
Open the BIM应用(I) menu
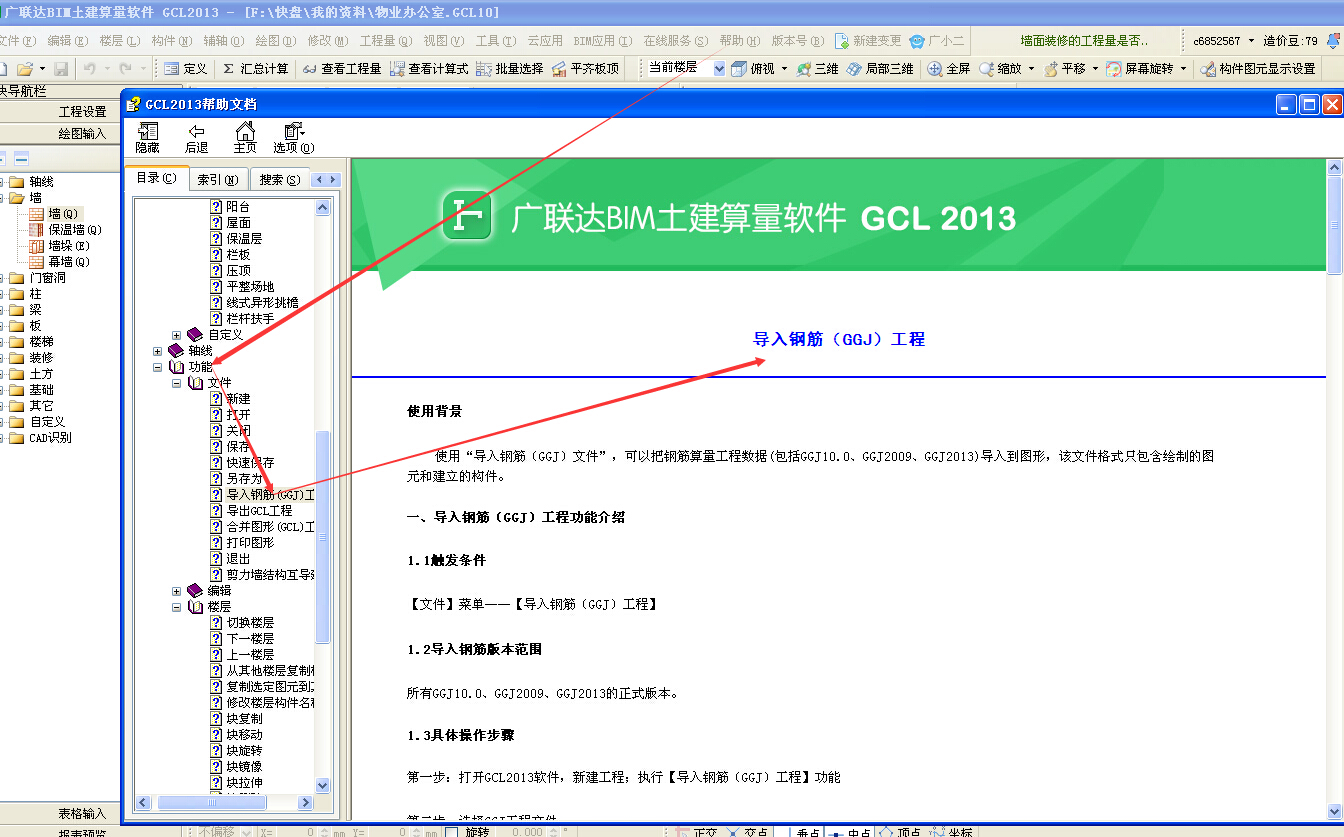click(603, 41)
